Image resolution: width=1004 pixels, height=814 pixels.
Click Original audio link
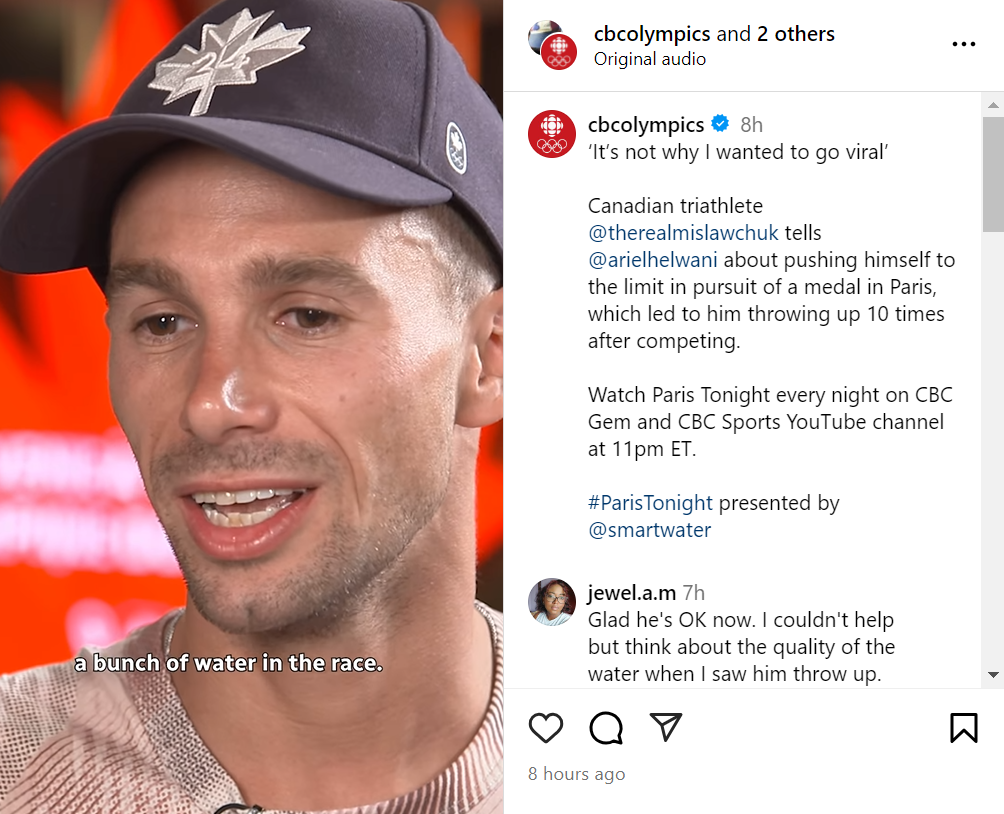650,59
